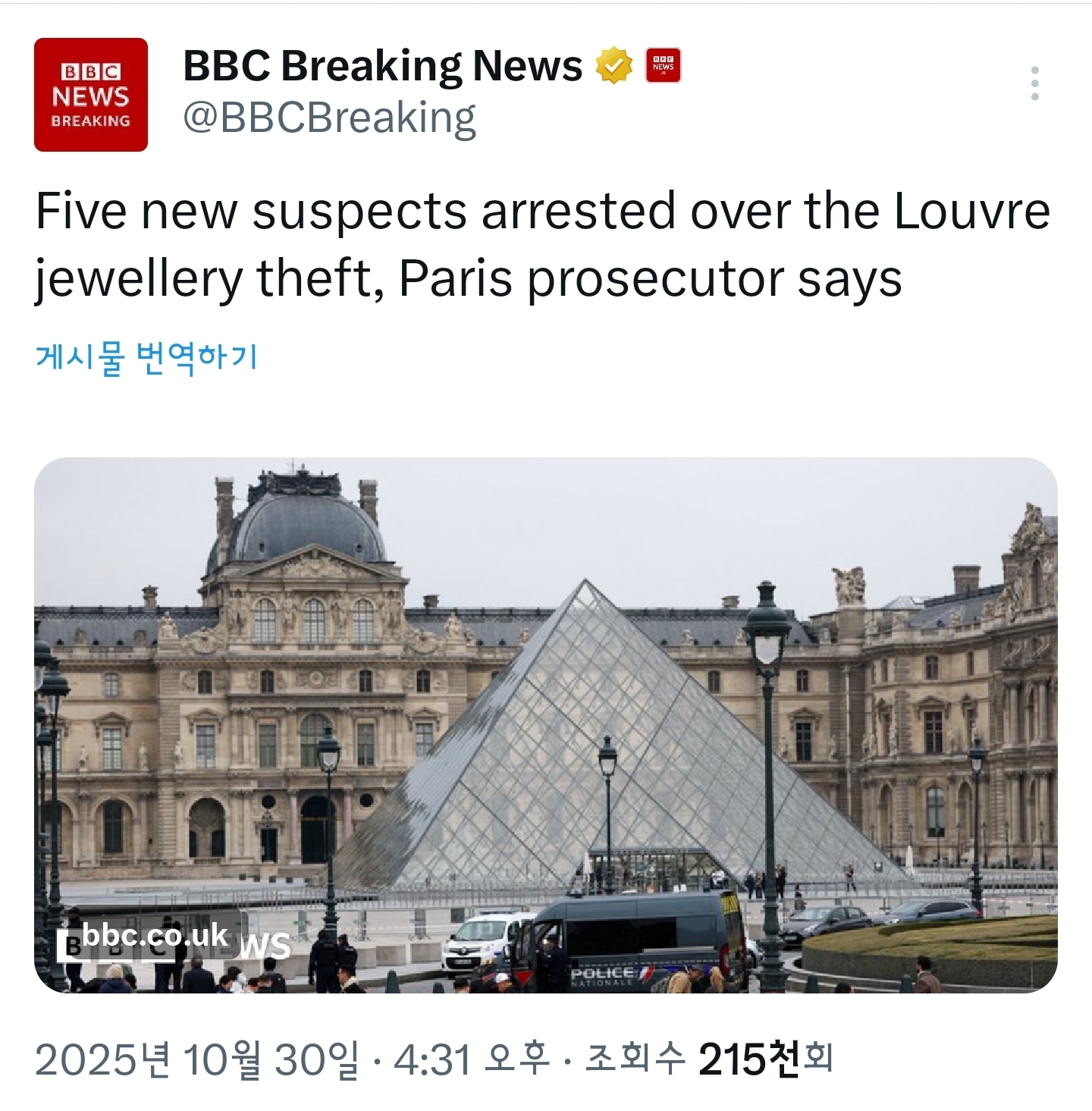Click the 2025년 10월 30일 date
The height and width of the screenshot is (1111, 1092).
(197, 1059)
